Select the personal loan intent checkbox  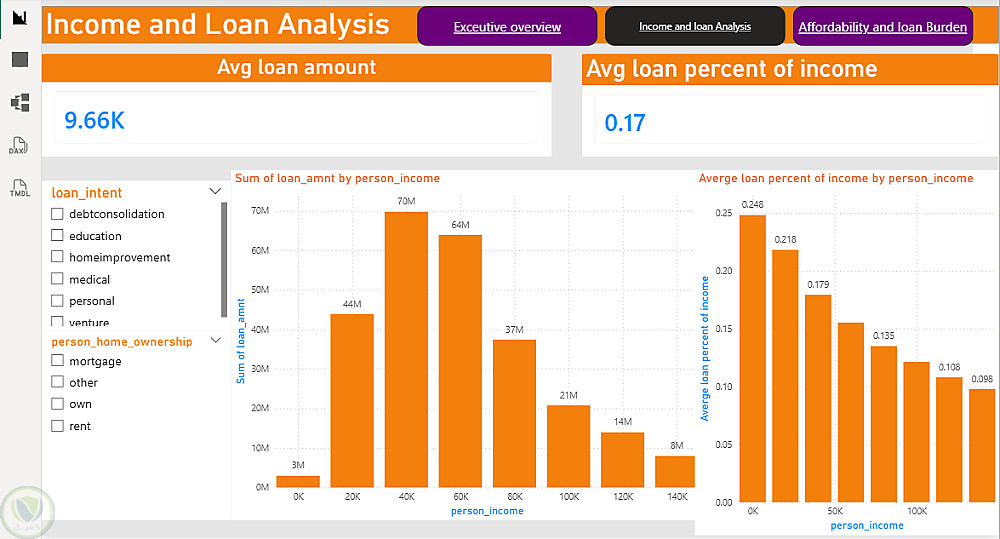click(57, 300)
